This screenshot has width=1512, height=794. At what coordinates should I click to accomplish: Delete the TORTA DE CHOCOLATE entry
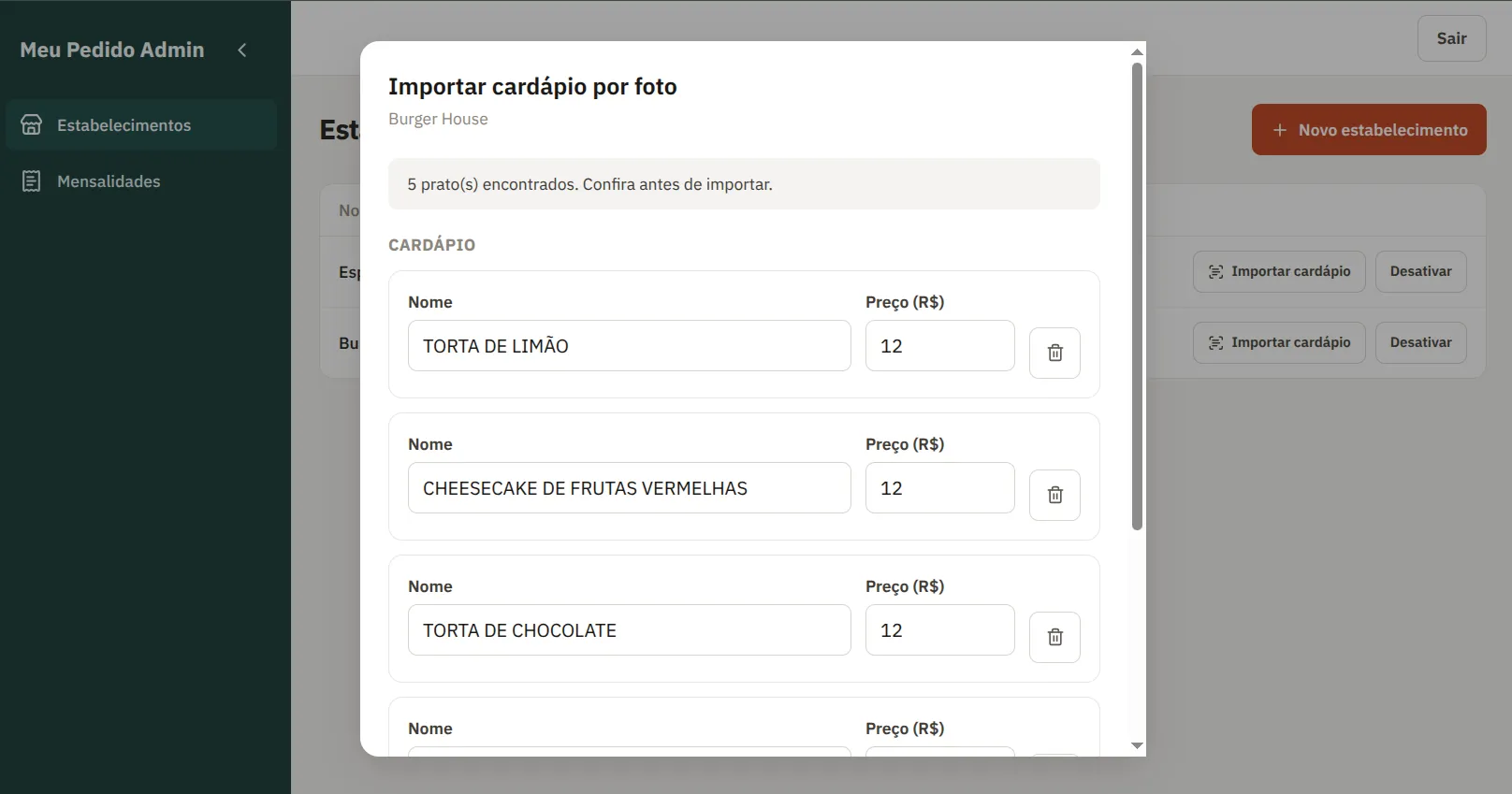pos(1054,637)
